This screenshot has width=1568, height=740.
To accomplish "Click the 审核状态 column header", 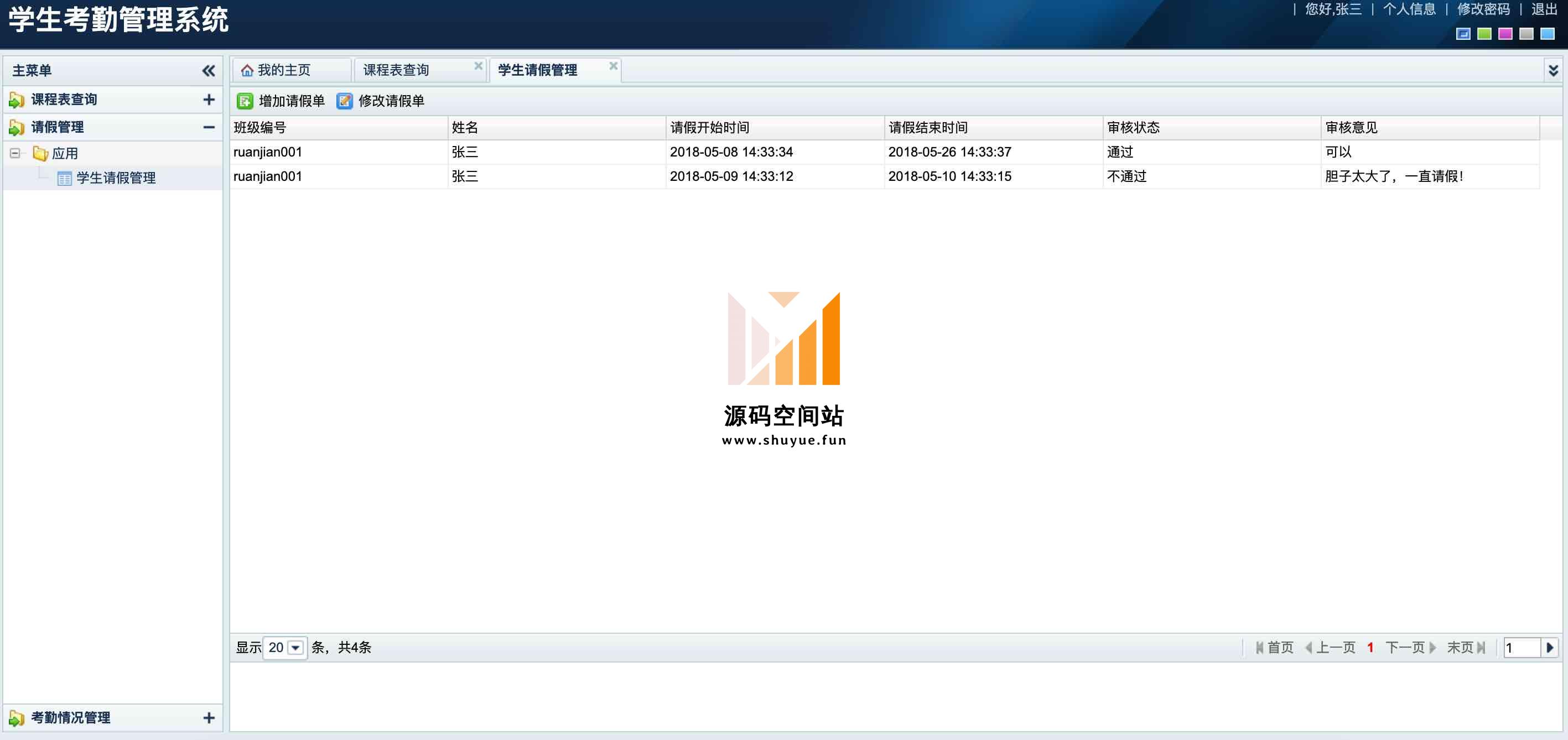I will [x=1213, y=128].
